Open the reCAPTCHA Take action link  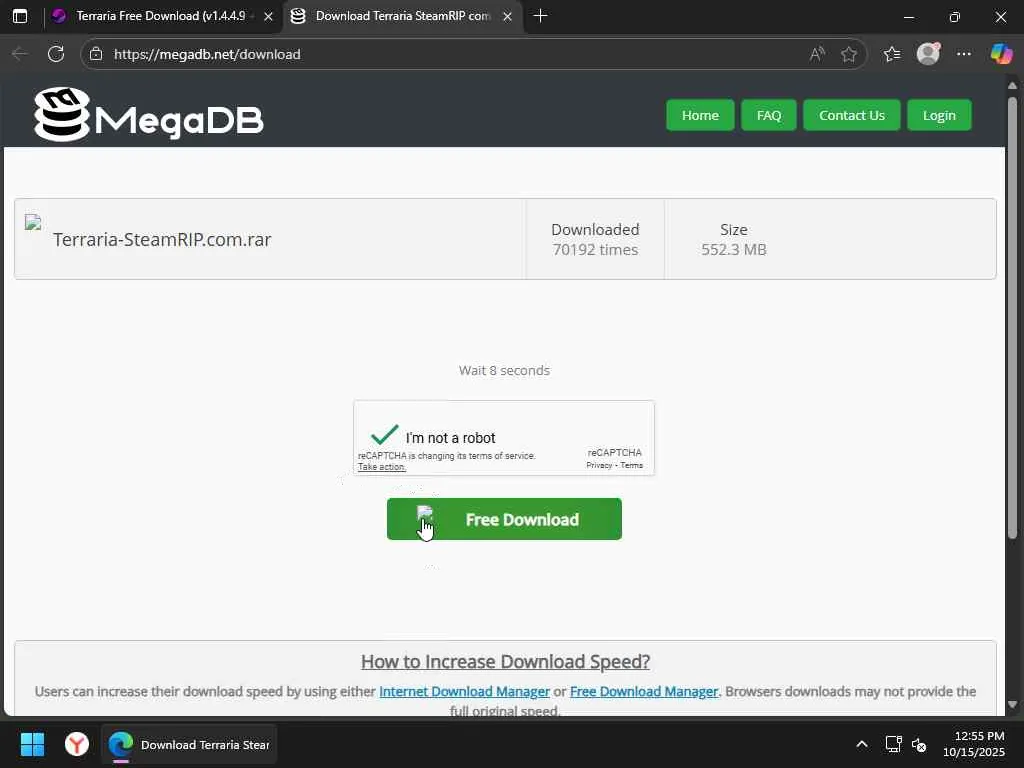click(382, 467)
